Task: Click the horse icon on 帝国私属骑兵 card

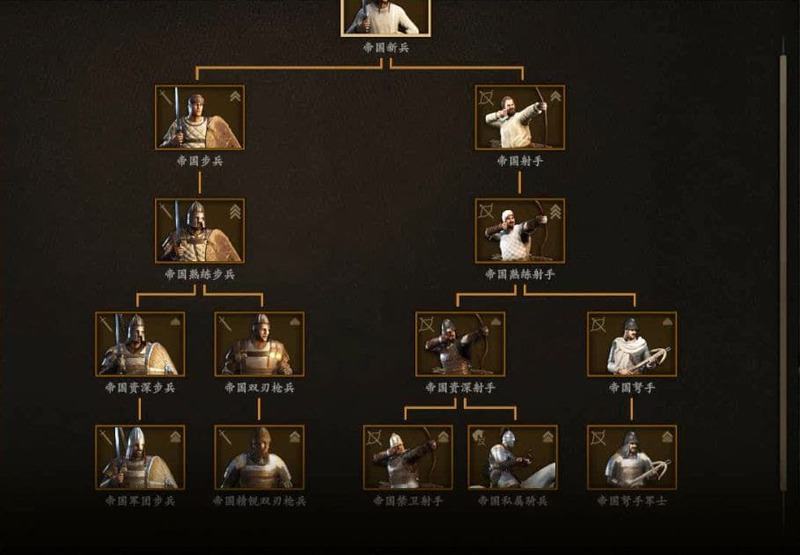Action: 479,437
